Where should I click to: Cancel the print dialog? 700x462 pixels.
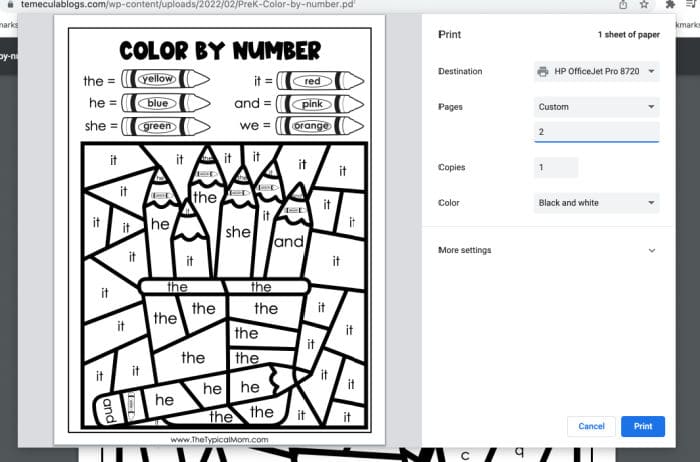pos(591,426)
